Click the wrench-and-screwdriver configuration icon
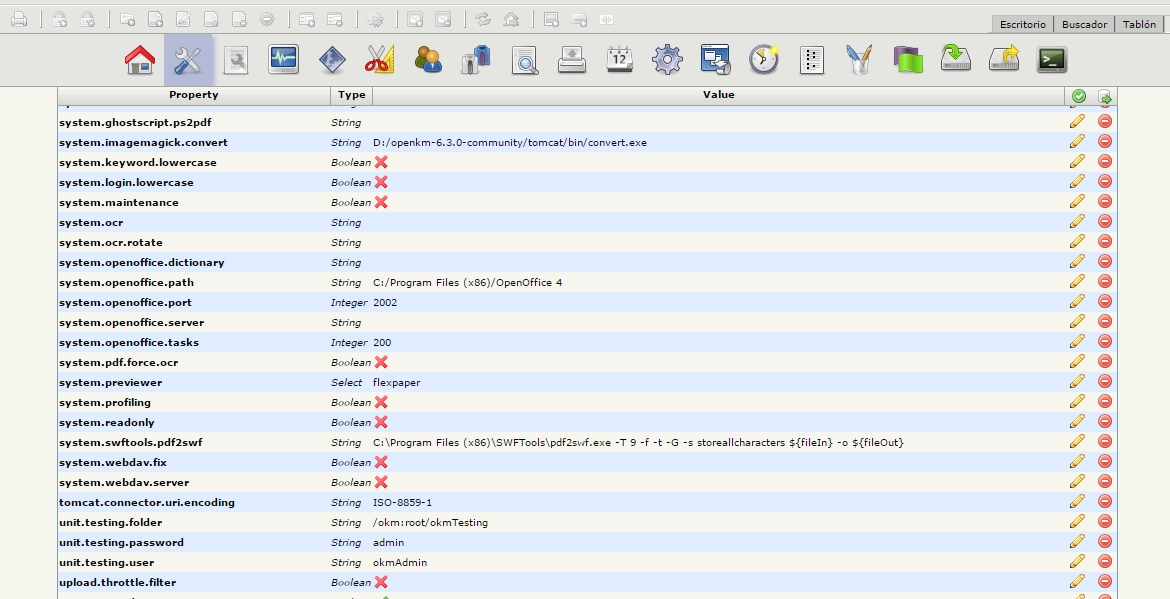 coord(188,60)
